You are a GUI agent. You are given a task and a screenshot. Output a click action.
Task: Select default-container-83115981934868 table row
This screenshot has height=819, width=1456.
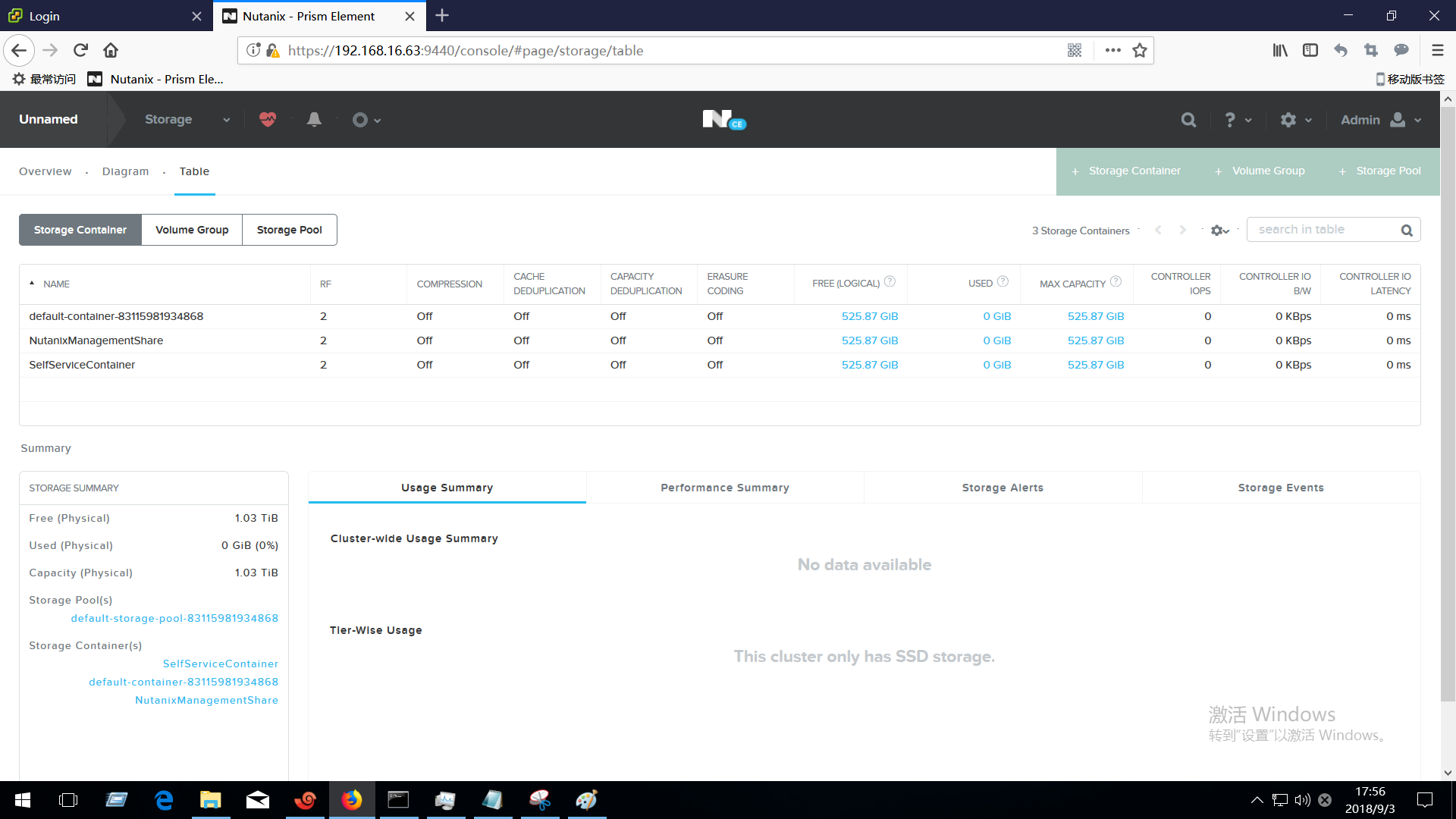(720, 316)
